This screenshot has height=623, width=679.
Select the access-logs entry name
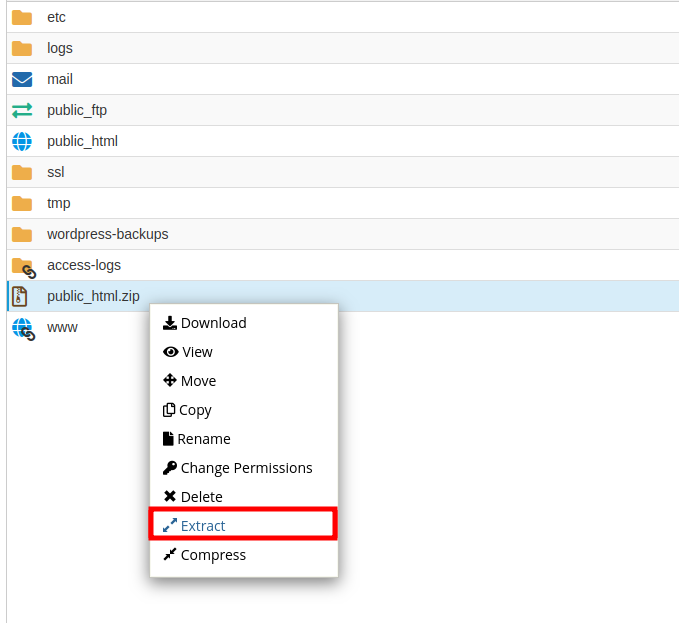coord(84,265)
